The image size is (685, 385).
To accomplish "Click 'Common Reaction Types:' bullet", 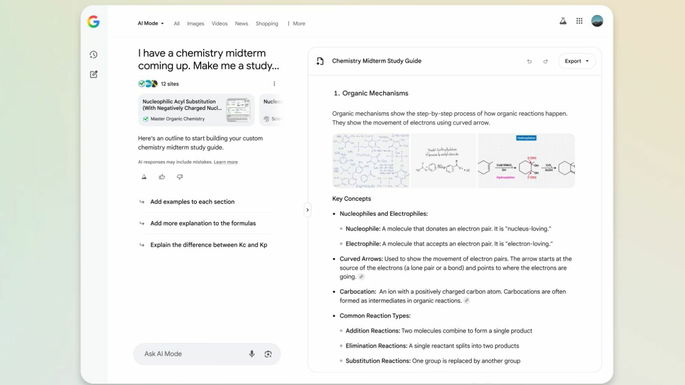I will point(375,316).
